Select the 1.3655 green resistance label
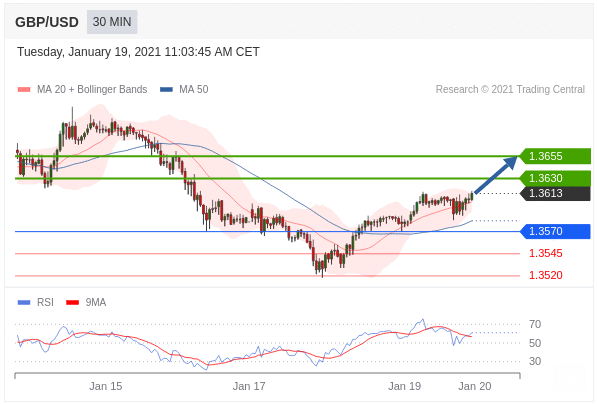The image size is (597, 404). point(555,156)
